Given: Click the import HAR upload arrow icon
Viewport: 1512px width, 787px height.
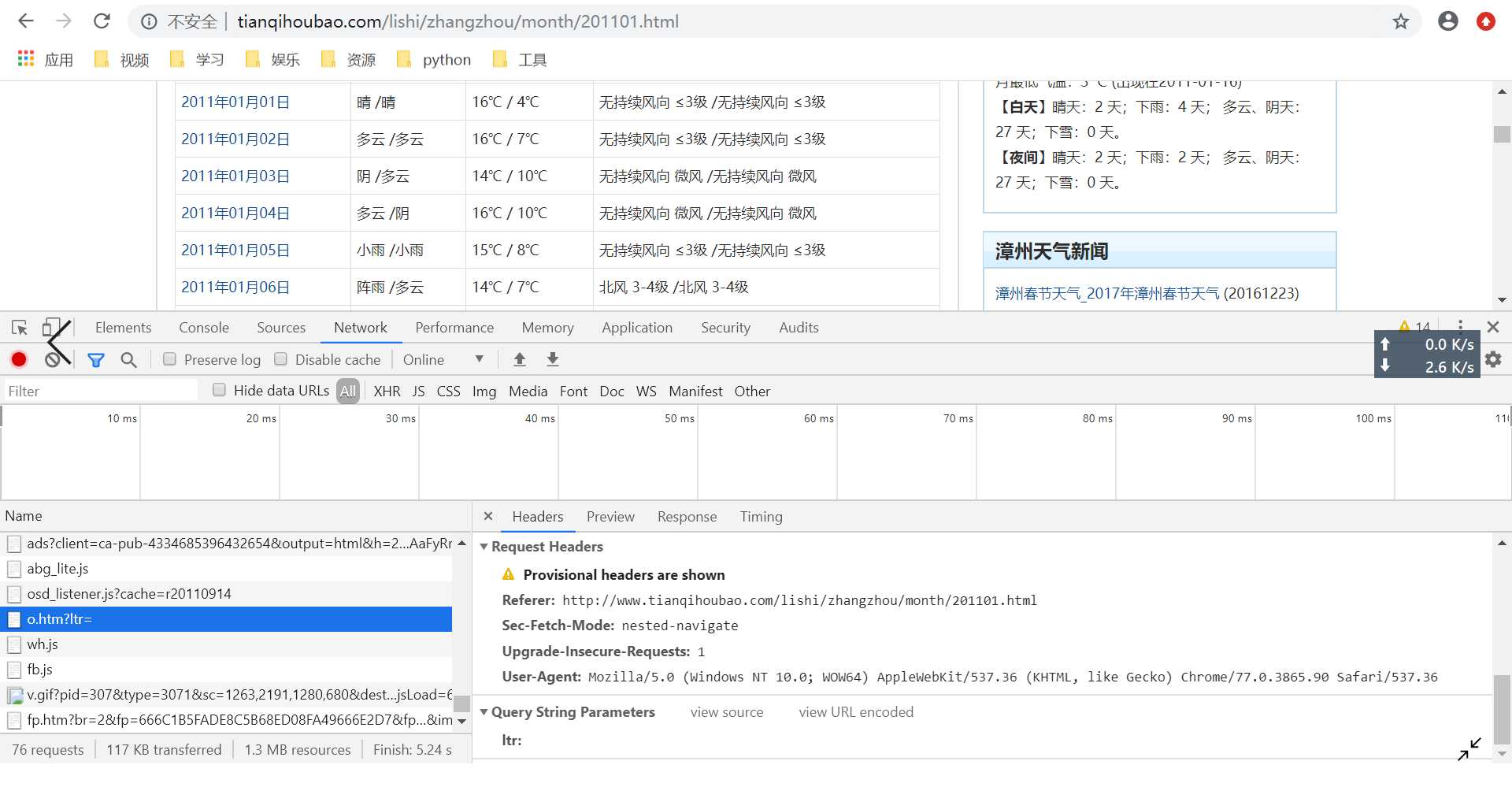Looking at the screenshot, I should [x=519, y=359].
